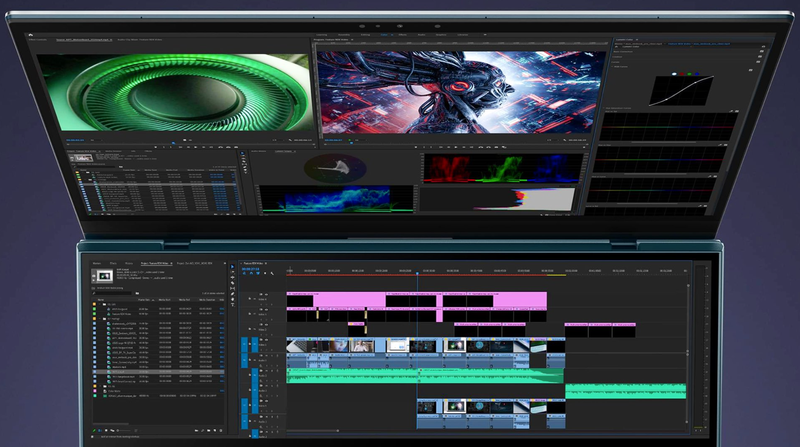800x447 pixels.
Task: Collapse the first bin in the Project list
Action: point(100,304)
